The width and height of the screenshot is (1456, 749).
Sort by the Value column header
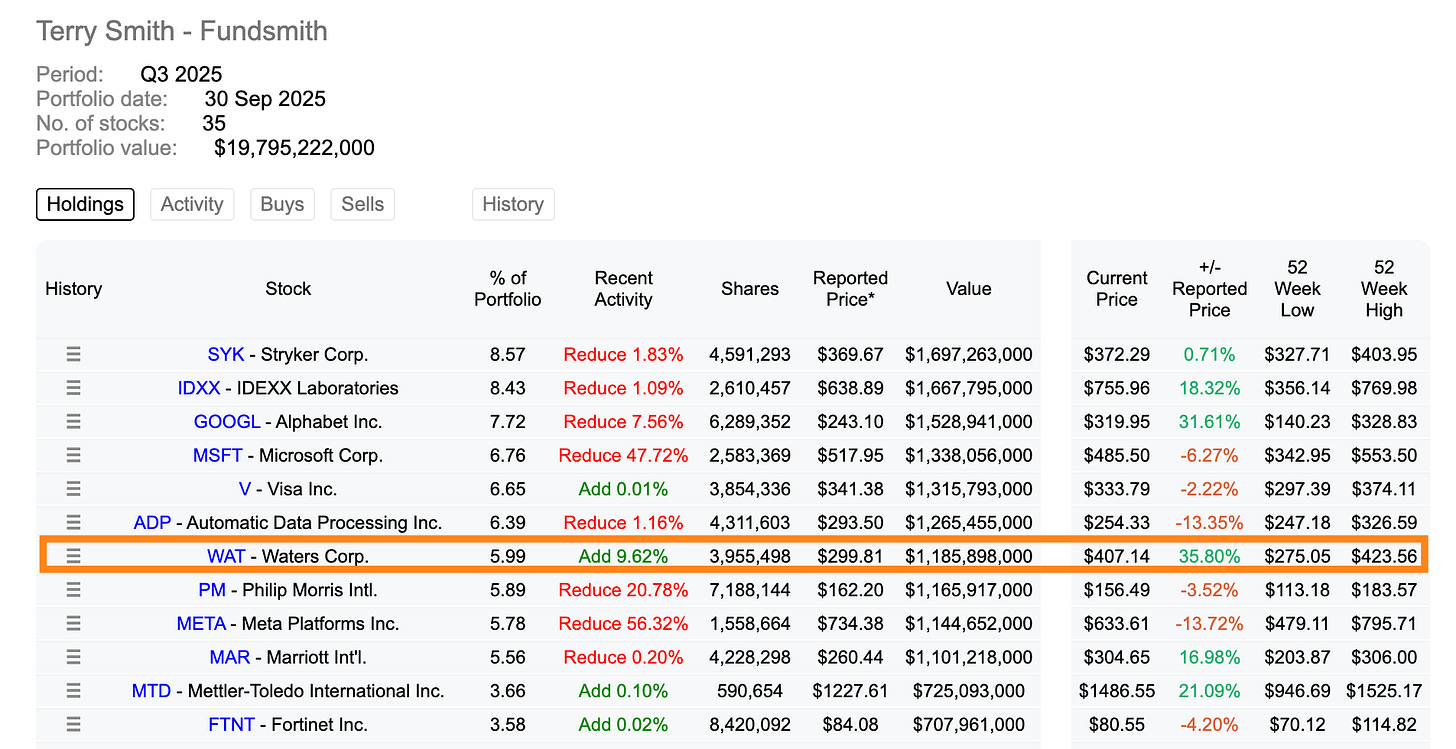point(968,289)
